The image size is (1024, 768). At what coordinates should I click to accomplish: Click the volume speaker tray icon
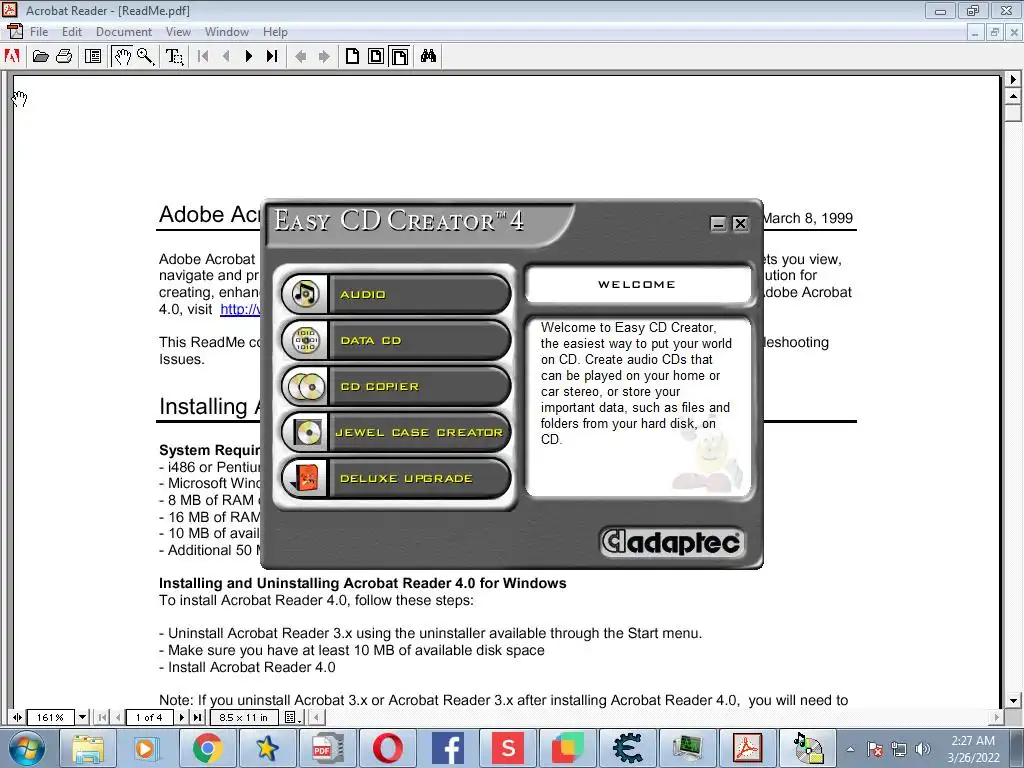[923, 749]
